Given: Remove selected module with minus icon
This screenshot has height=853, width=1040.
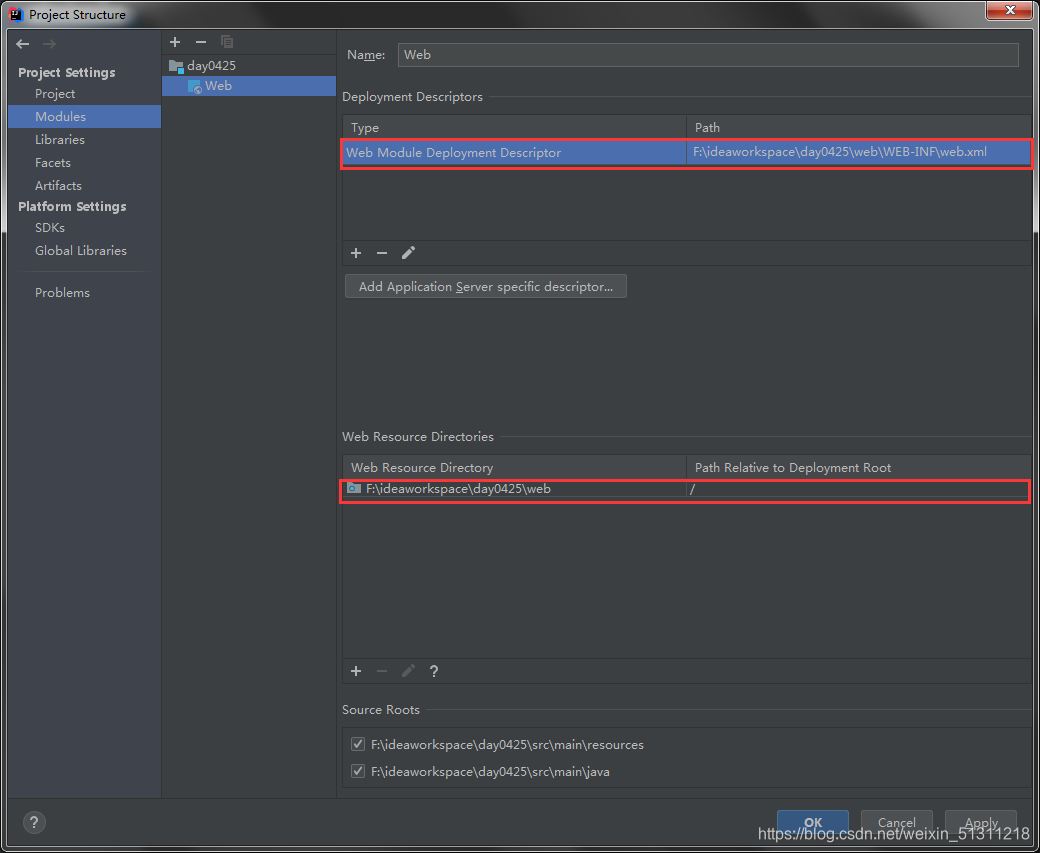Looking at the screenshot, I should (201, 42).
